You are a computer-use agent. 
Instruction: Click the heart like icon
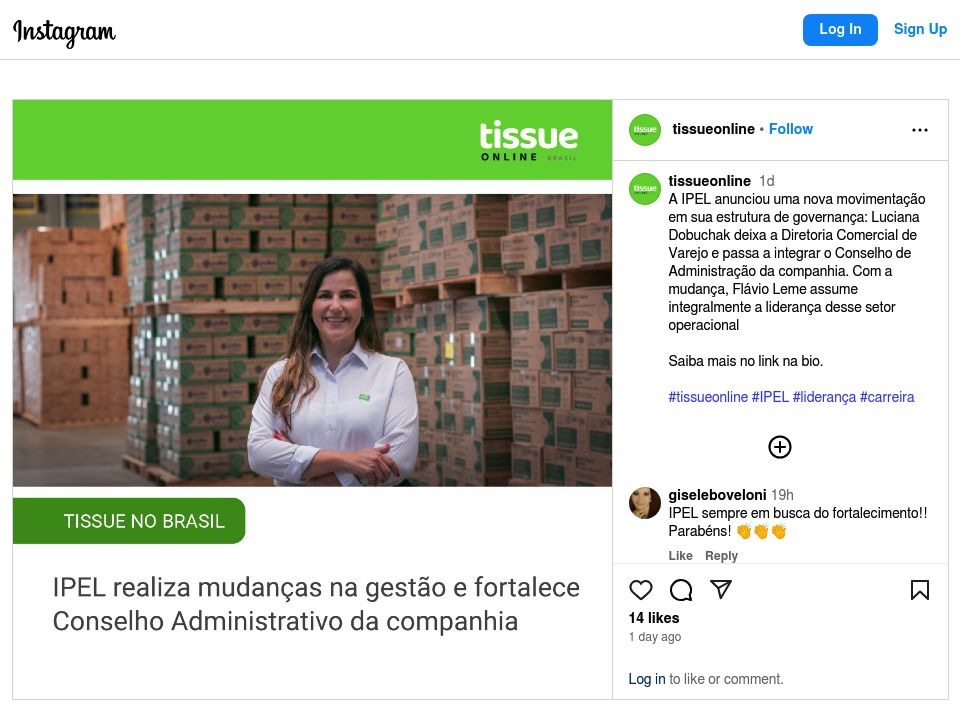point(640,590)
